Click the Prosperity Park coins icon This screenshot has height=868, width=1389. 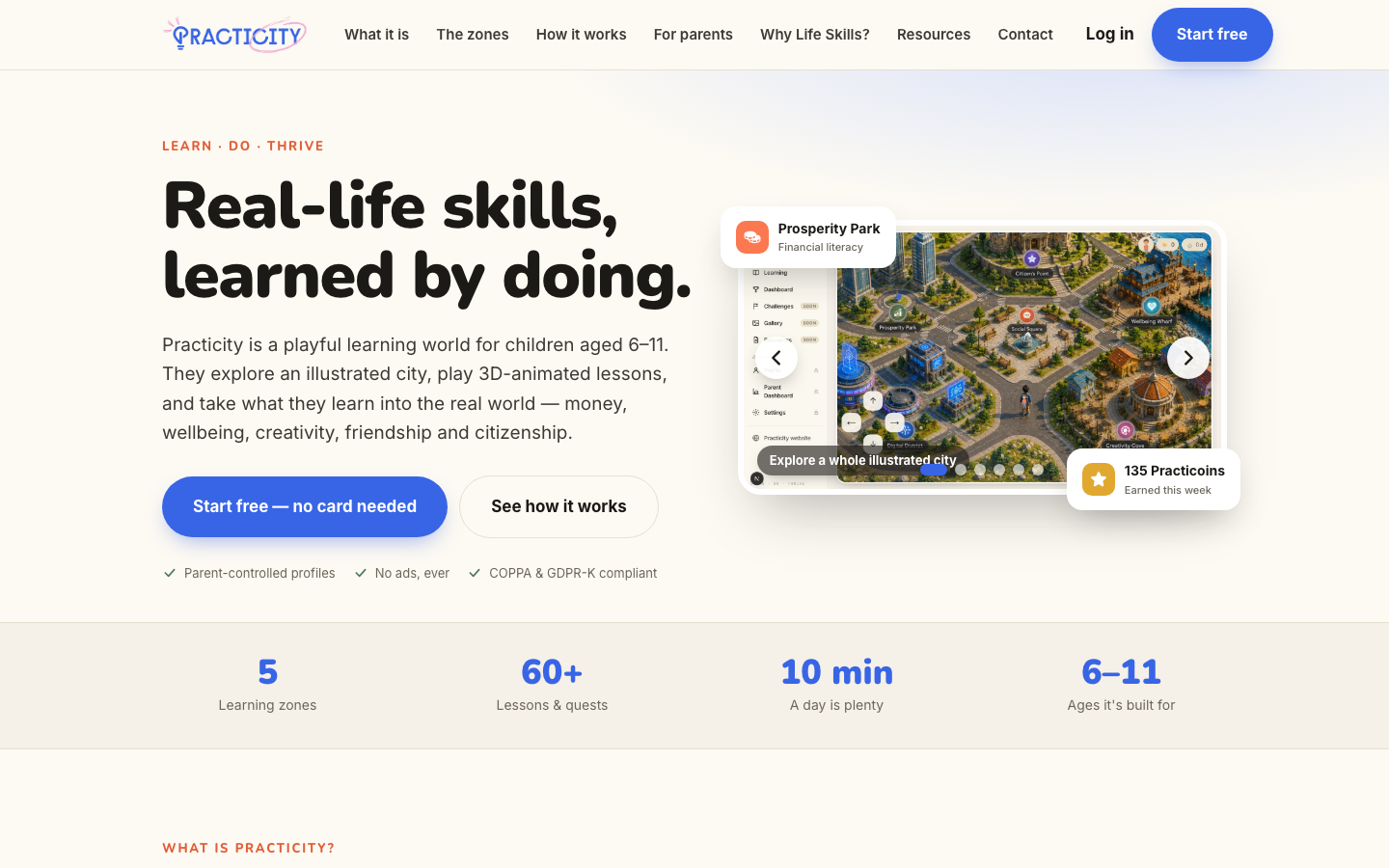tap(752, 237)
